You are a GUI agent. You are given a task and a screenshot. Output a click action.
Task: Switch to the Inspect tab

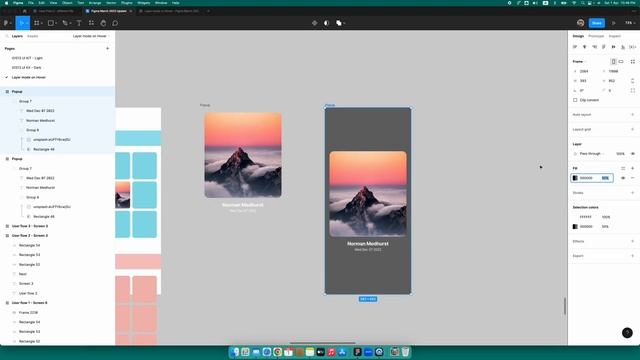[614, 36]
